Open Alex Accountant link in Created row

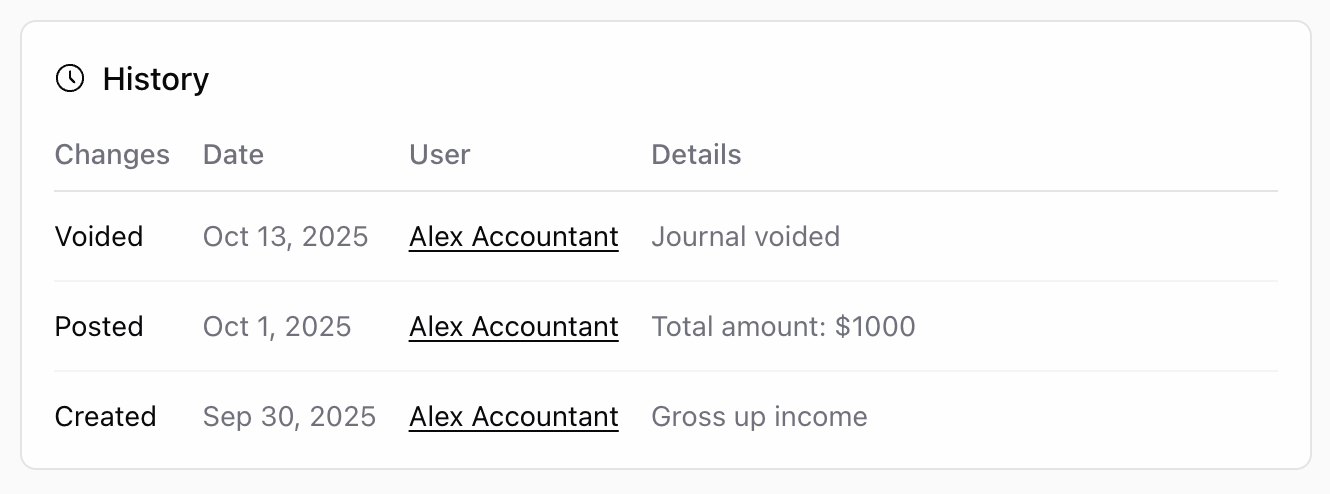[x=513, y=417]
